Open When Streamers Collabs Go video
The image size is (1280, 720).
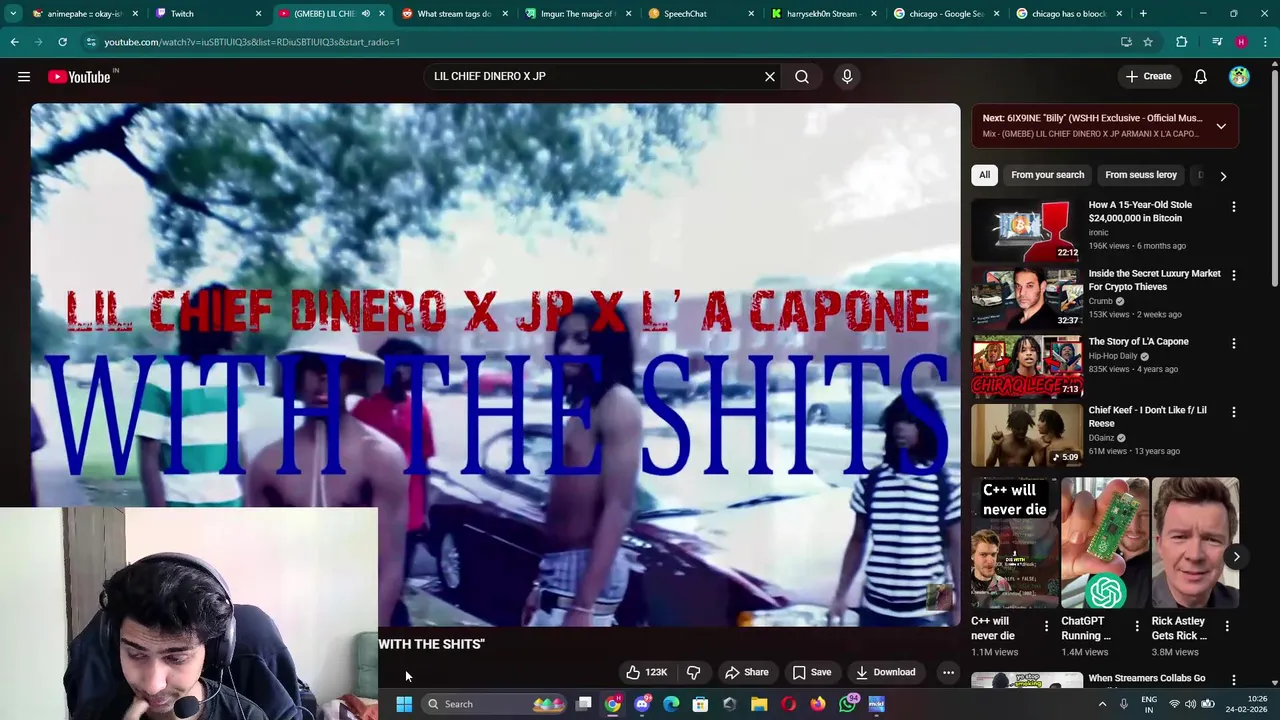coord(1147,678)
